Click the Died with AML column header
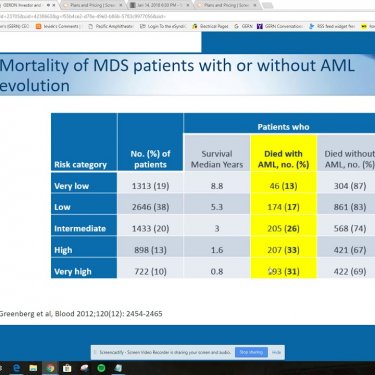The width and height of the screenshot is (375, 375). point(283,153)
